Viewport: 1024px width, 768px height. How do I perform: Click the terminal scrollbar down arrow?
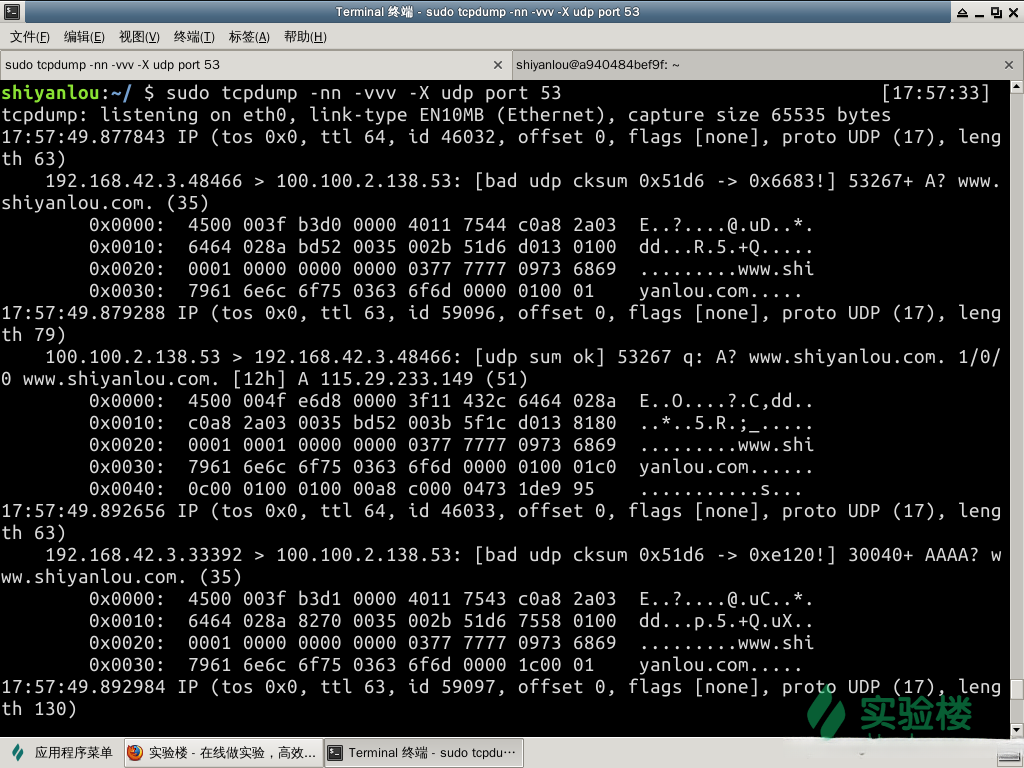[1016, 730]
